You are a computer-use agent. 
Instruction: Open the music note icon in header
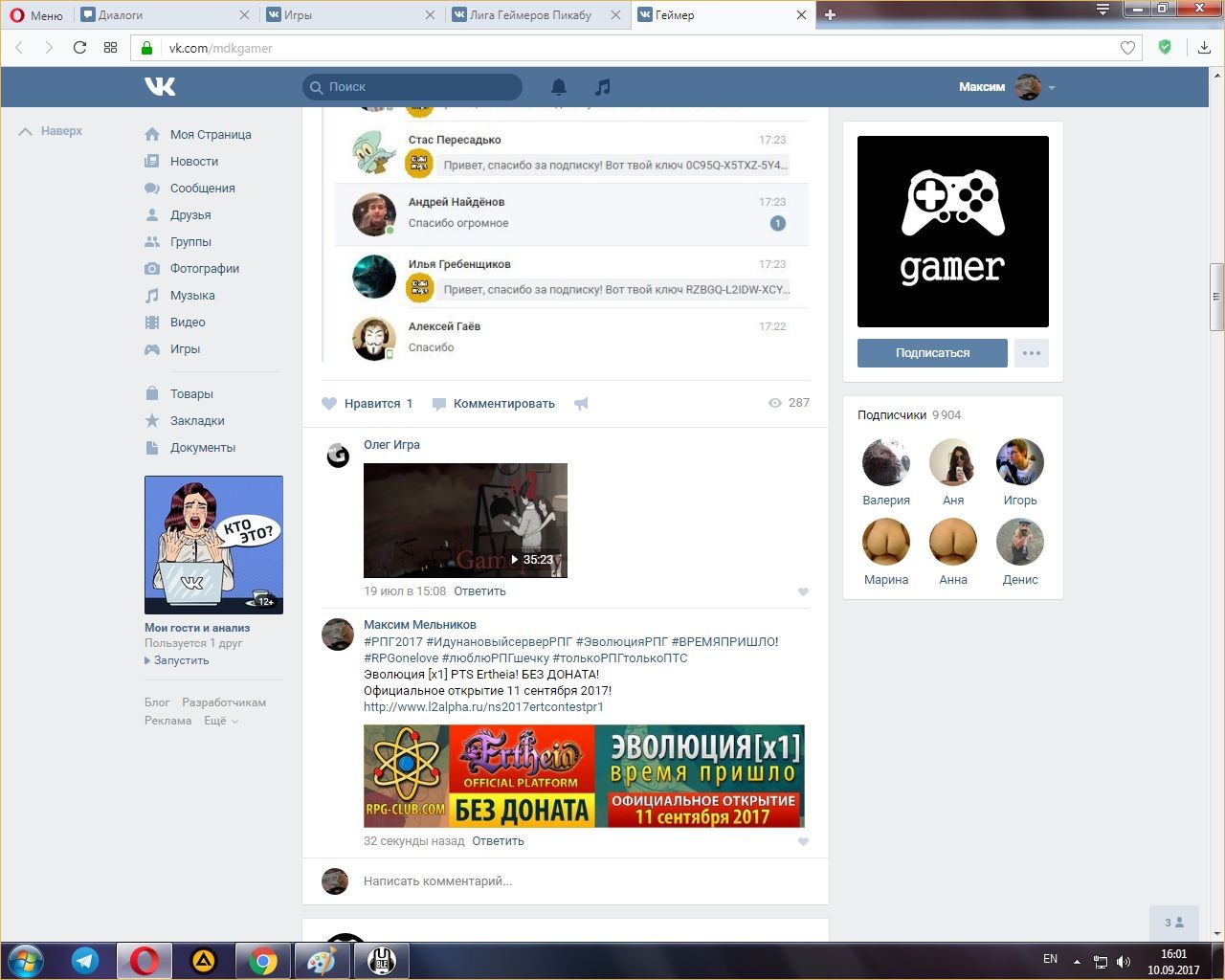click(x=602, y=87)
